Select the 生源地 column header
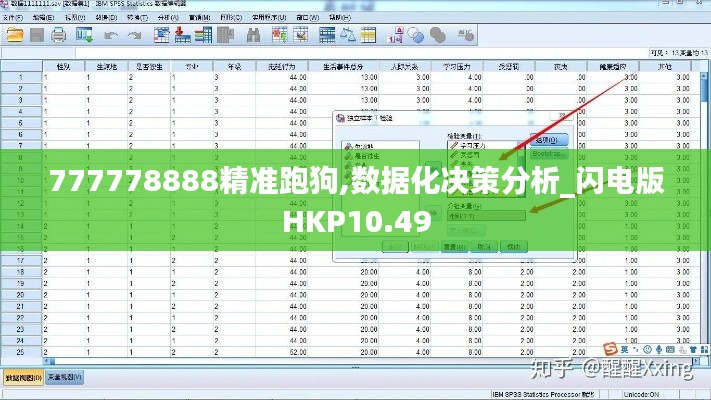Viewport: 711px width, 400px height. pos(107,67)
